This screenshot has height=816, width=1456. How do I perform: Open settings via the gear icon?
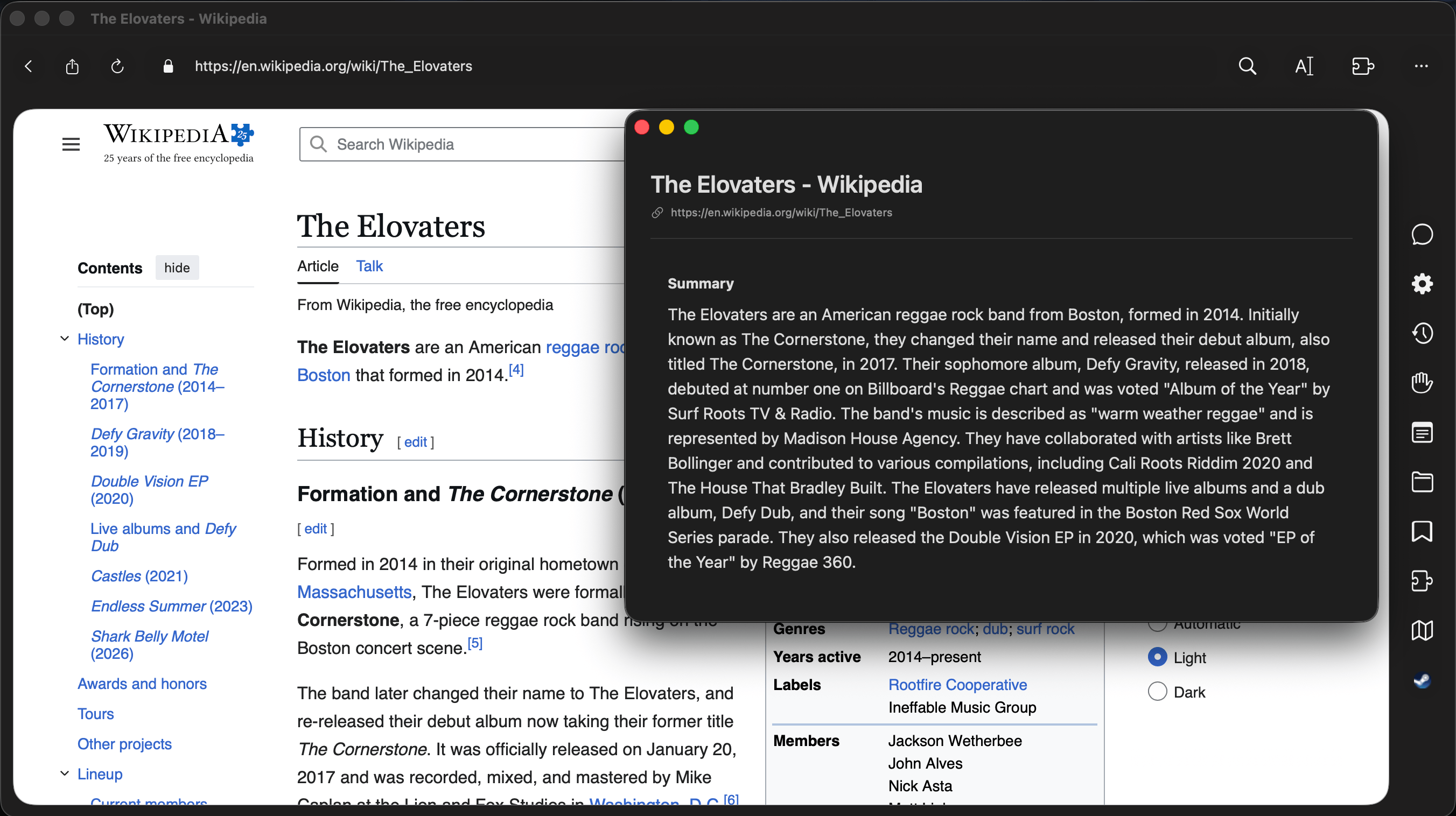coord(1422,284)
